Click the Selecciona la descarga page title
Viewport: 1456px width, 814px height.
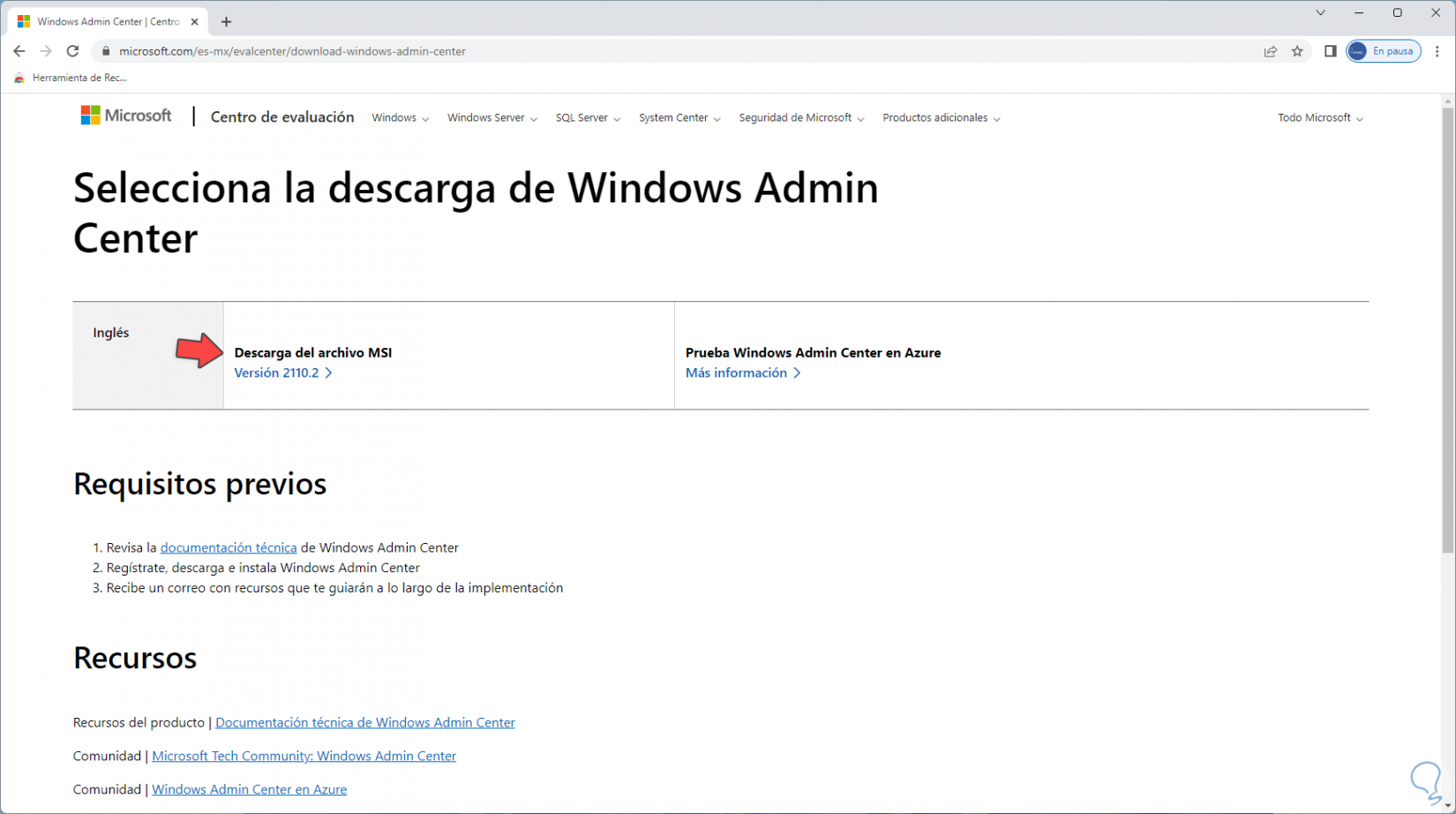point(477,213)
